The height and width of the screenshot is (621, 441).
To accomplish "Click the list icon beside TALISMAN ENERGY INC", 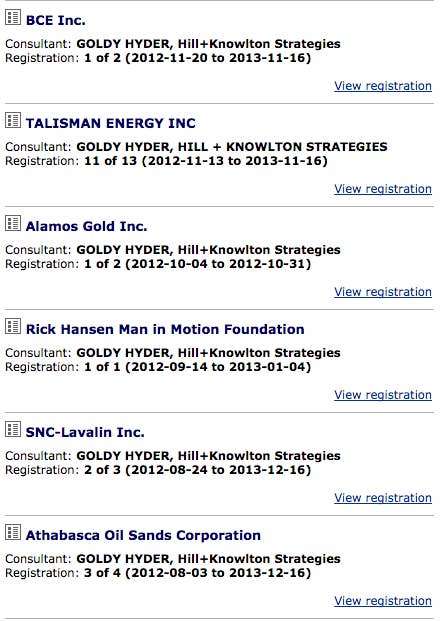I will pos(13,120).
